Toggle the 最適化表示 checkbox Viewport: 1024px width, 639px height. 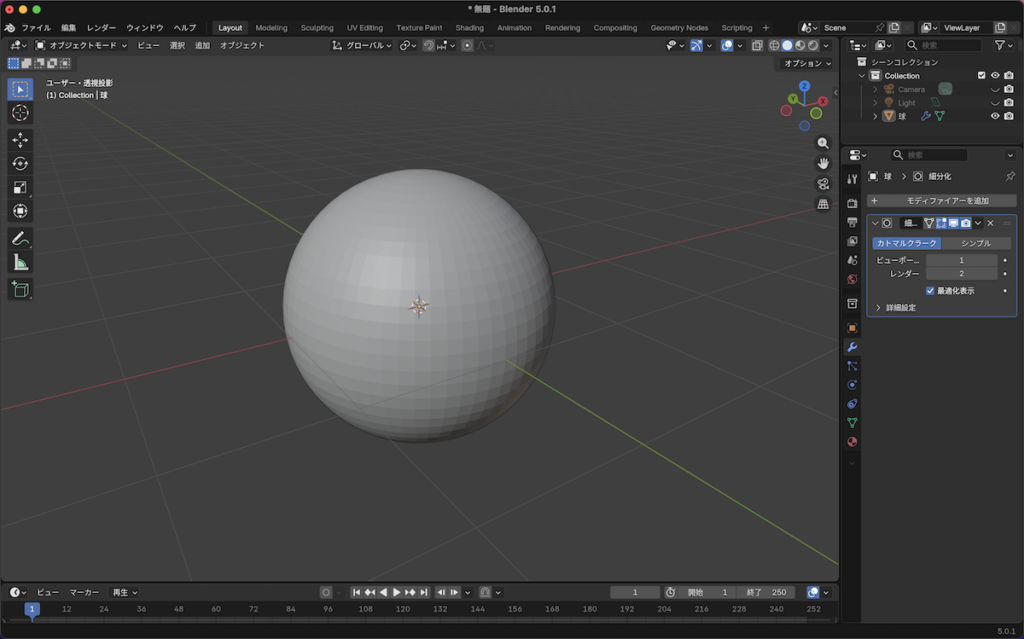click(930, 291)
